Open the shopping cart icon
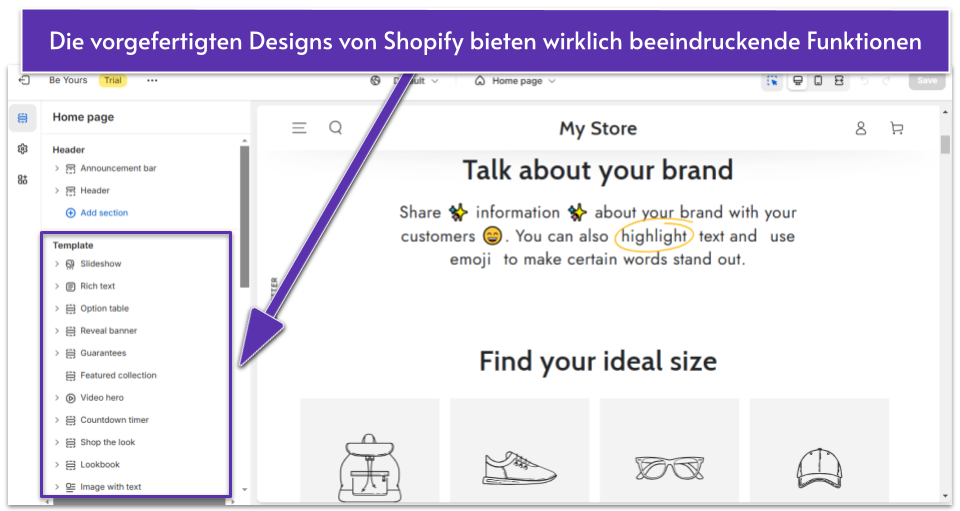Screen dimensions: 960x511 tap(897, 128)
